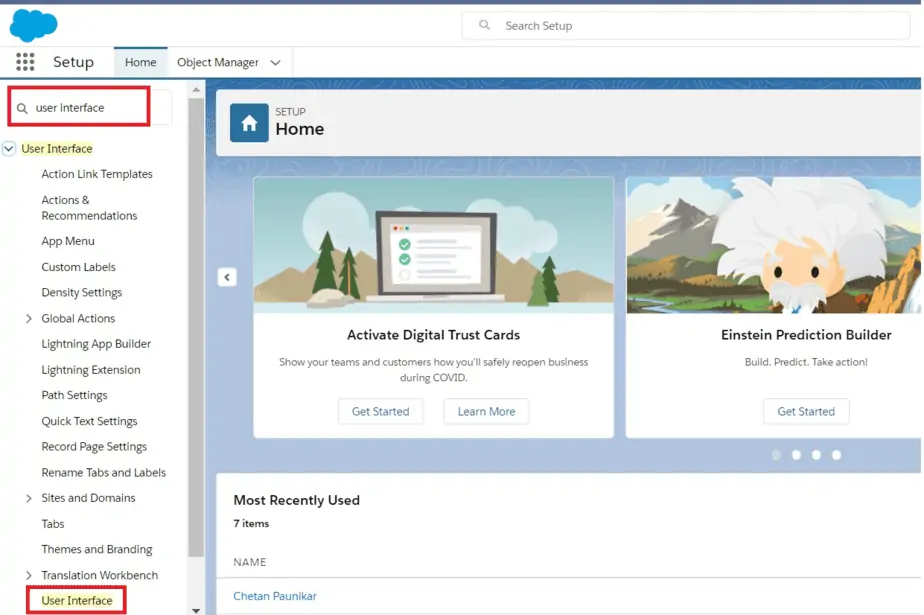
Task: Open the Object Manager tab
Action: [x=220, y=61]
